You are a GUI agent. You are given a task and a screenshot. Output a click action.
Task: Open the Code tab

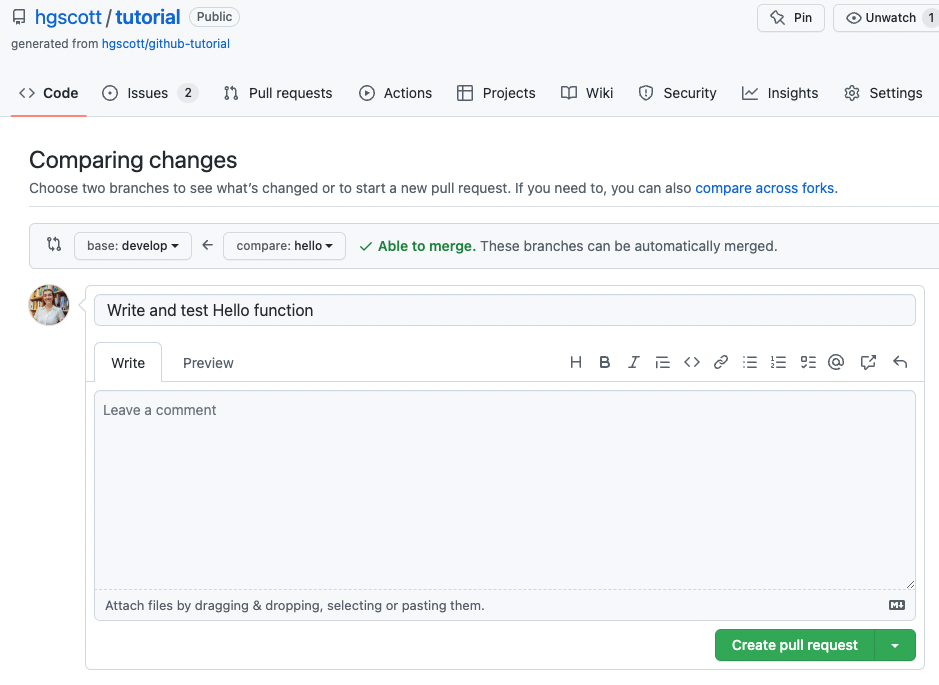(x=49, y=93)
